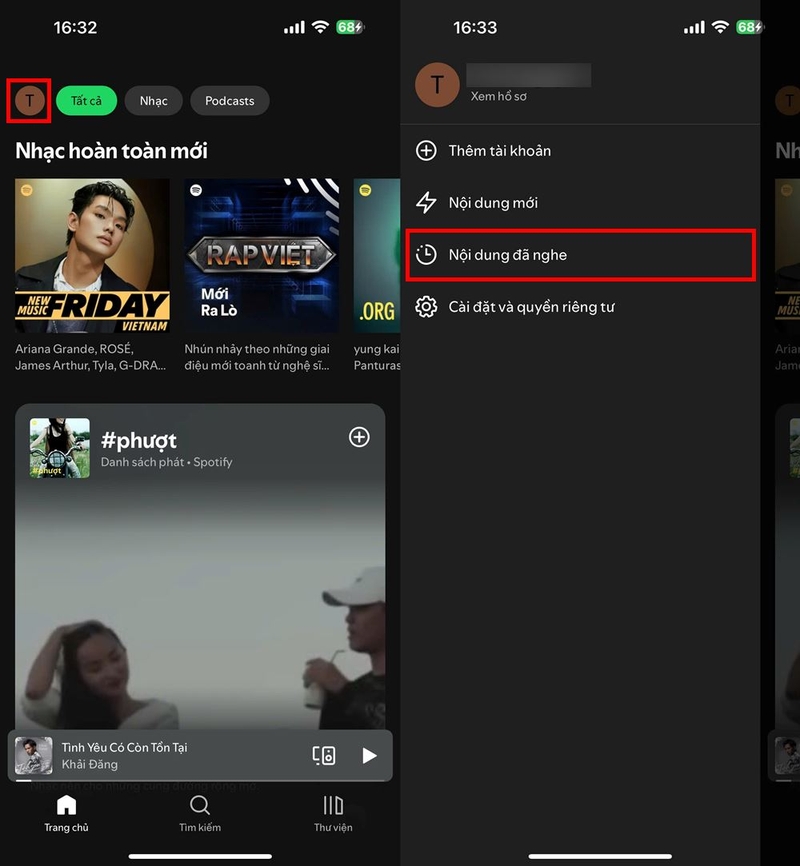Open now playing album art thumbnail
800x866 pixels.
point(34,755)
